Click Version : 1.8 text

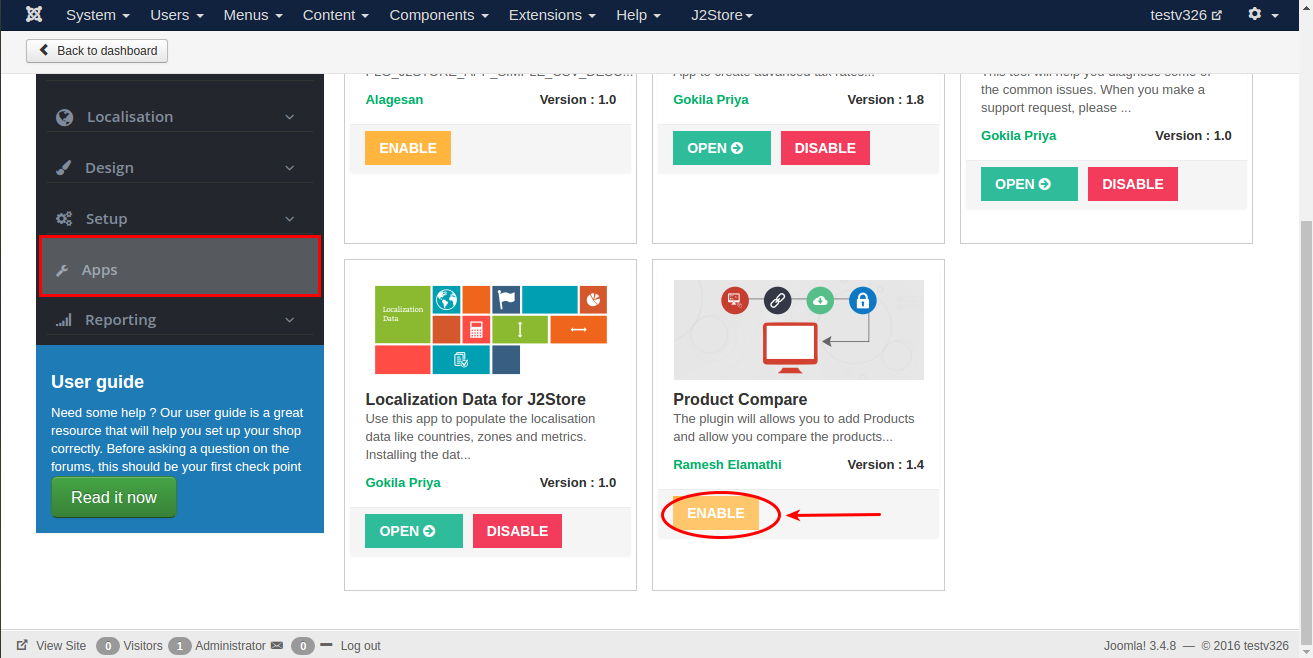[886, 100]
